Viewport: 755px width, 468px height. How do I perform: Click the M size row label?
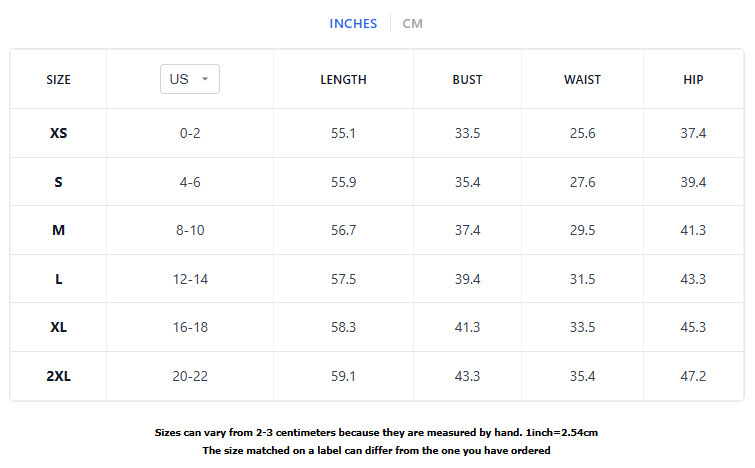(58, 230)
